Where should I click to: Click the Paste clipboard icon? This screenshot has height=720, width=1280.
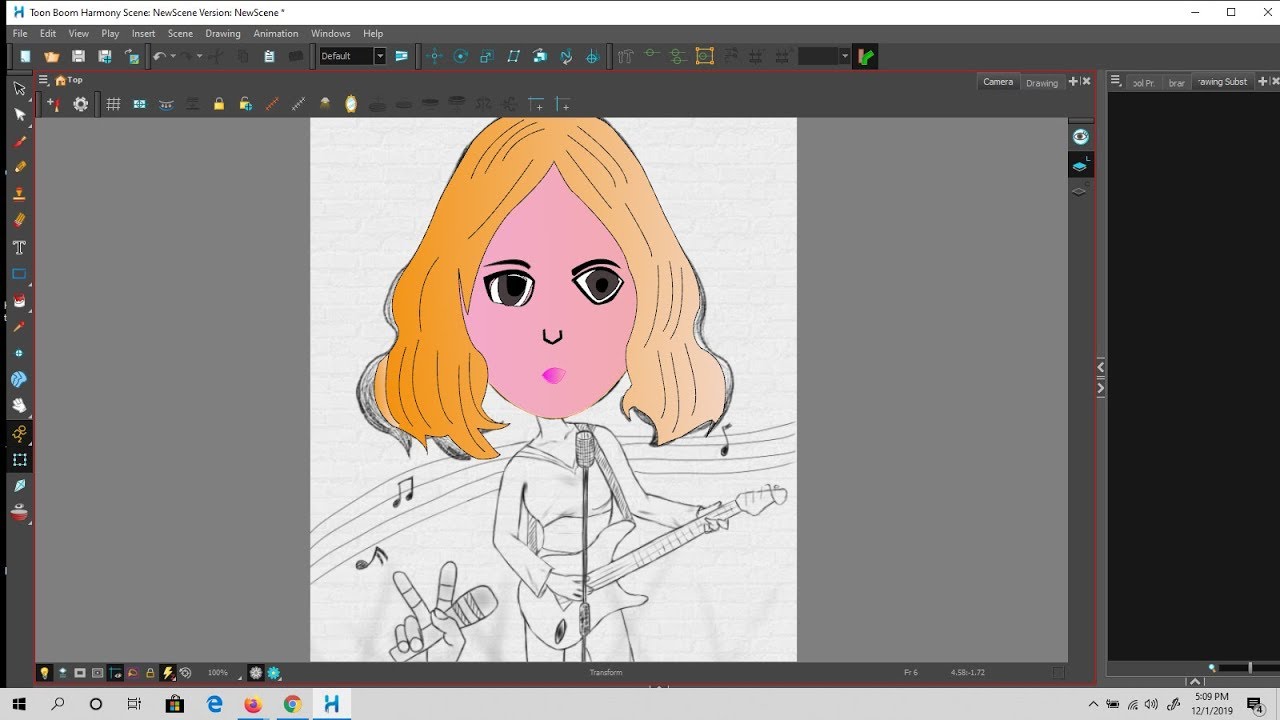(269, 57)
